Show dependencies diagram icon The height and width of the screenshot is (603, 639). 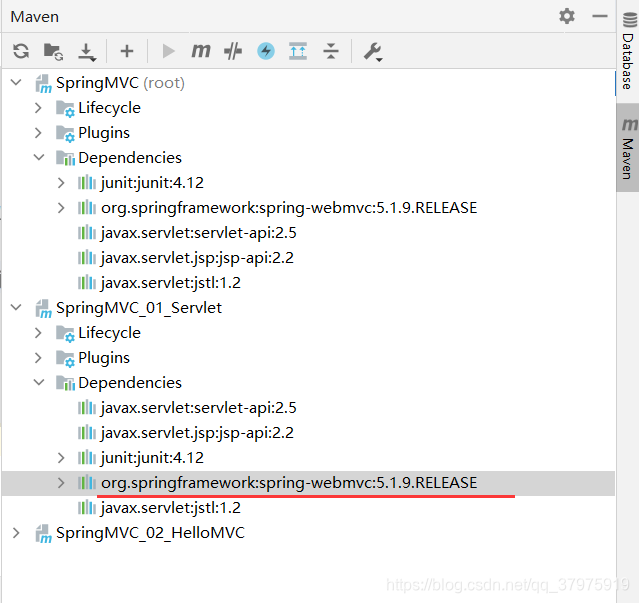[x=298, y=51]
